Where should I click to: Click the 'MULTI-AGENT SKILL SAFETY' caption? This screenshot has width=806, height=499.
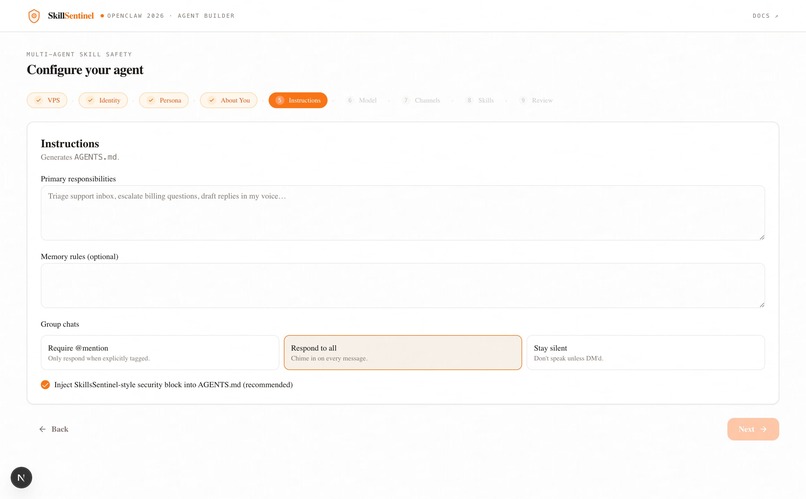click(x=79, y=54)
